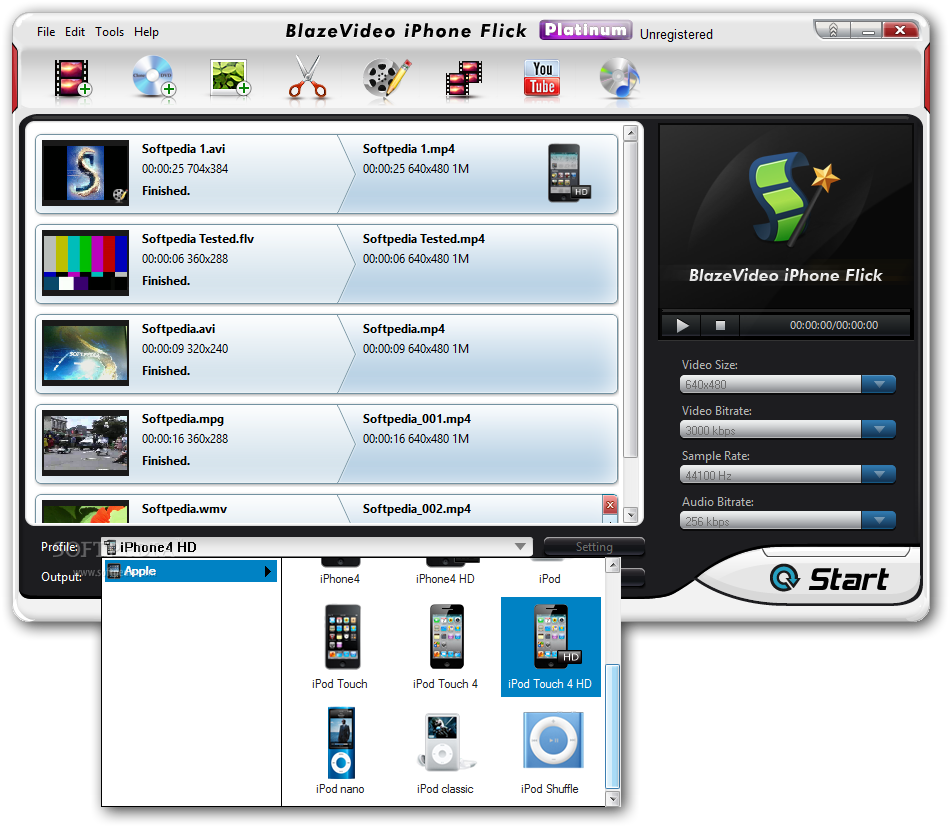Click the Start conversion button
This screenshot has height=827, width=950.
coord(829,579)
